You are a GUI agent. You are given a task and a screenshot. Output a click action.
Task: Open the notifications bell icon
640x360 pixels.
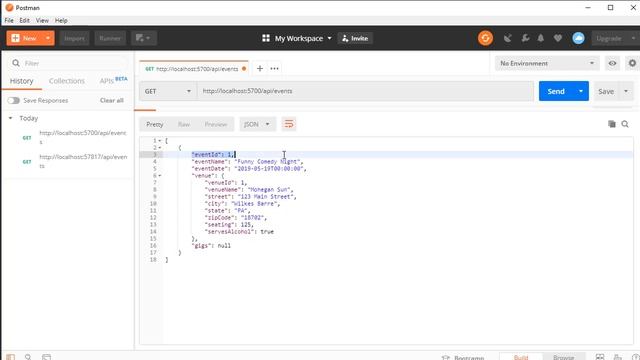tap(541, 38)
